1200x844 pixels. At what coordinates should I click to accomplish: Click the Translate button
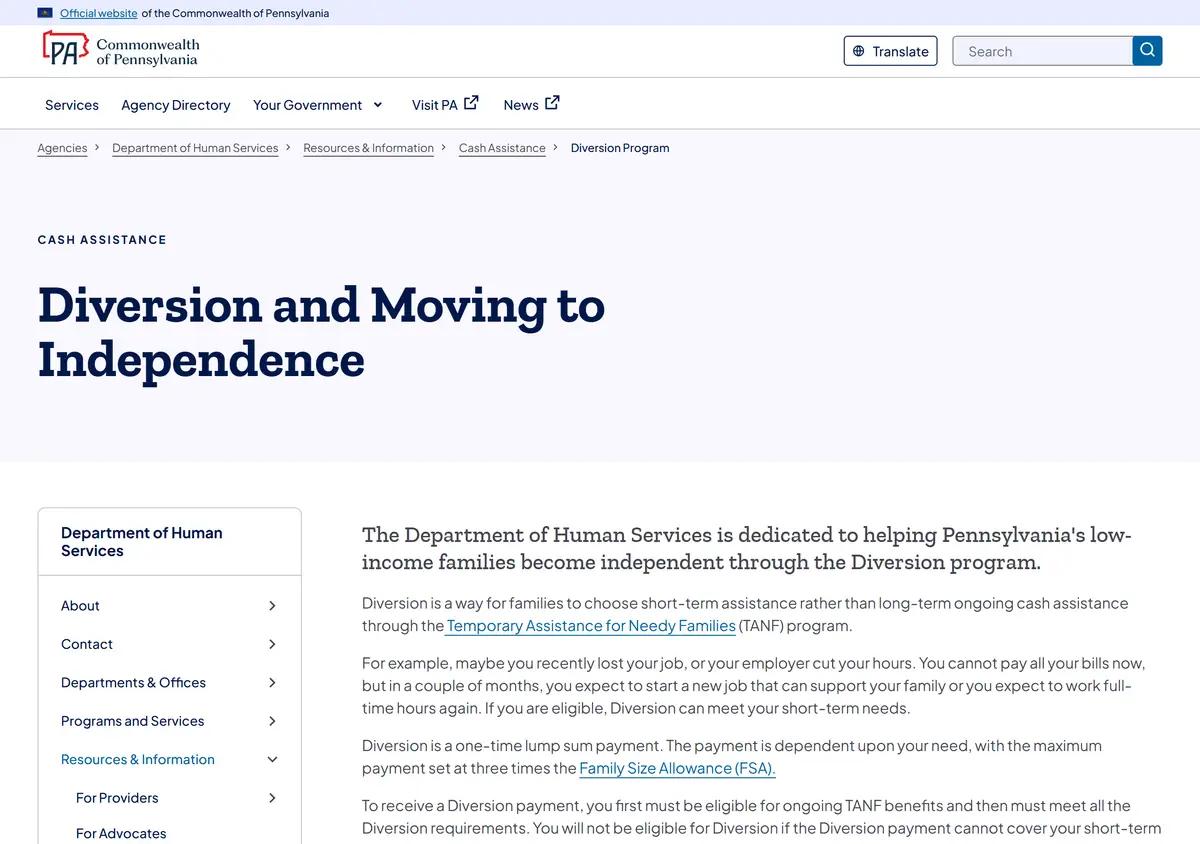890,51
